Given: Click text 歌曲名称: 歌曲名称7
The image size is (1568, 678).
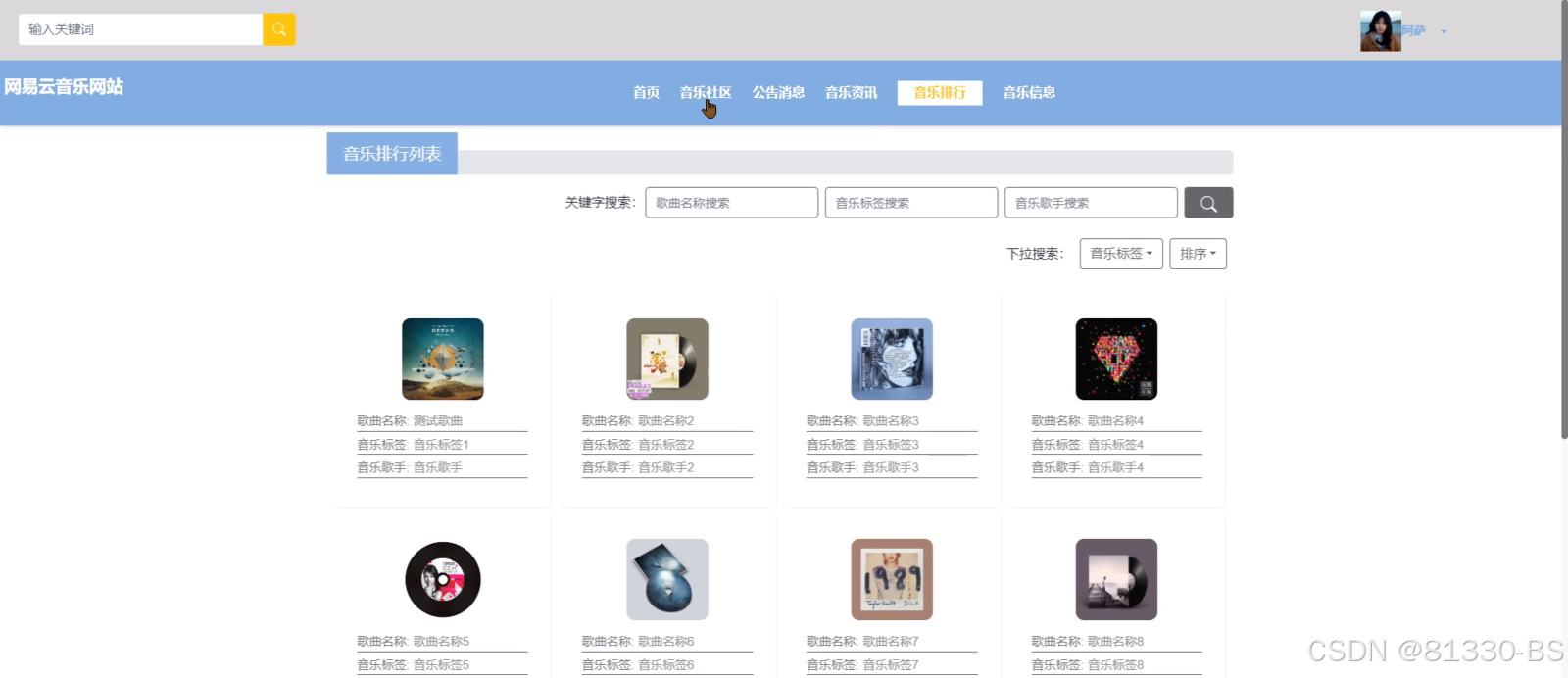Looking at the screenshot, I should tap(862, 642).
